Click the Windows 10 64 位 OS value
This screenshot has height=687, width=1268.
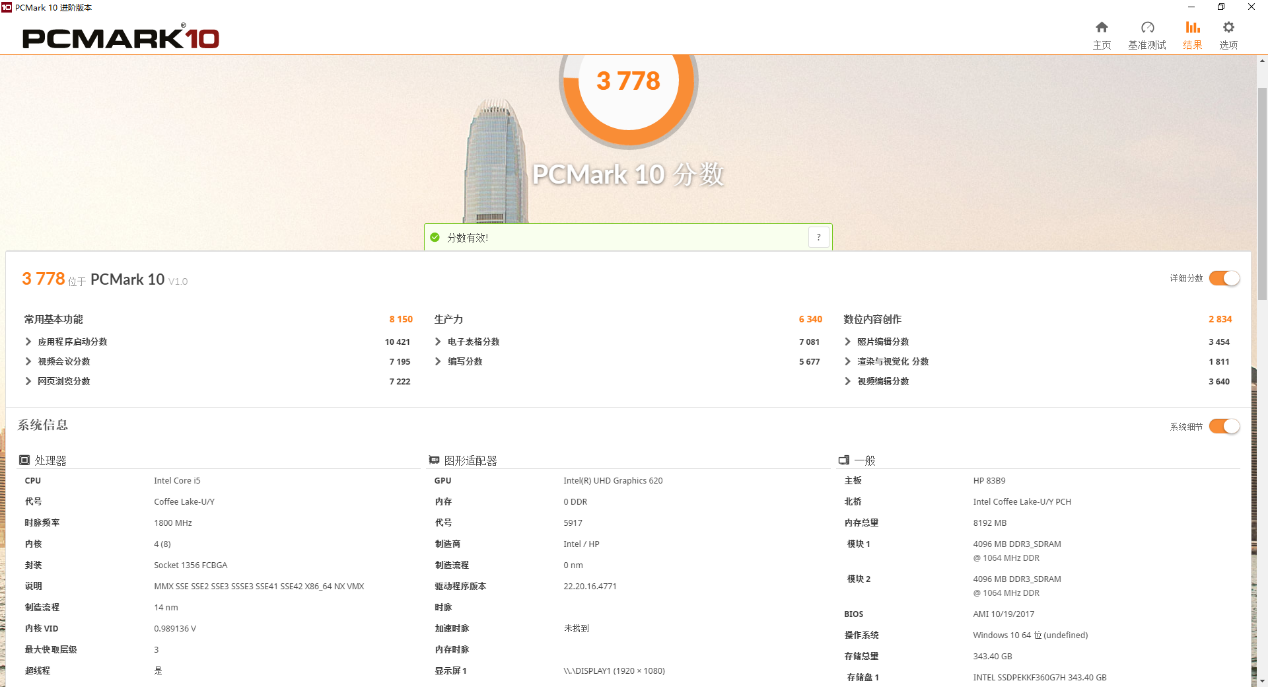[x=1030, y=635]
